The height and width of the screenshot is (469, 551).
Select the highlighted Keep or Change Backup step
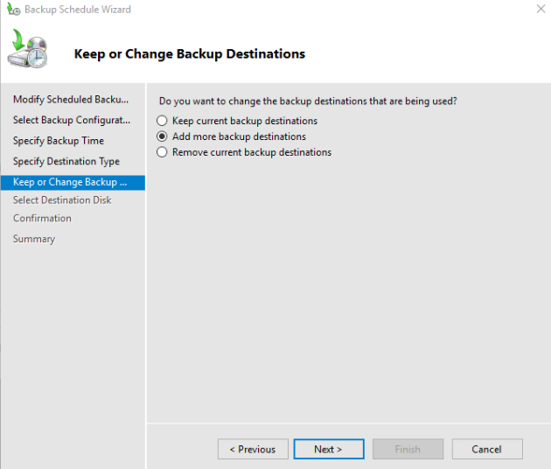73,183
